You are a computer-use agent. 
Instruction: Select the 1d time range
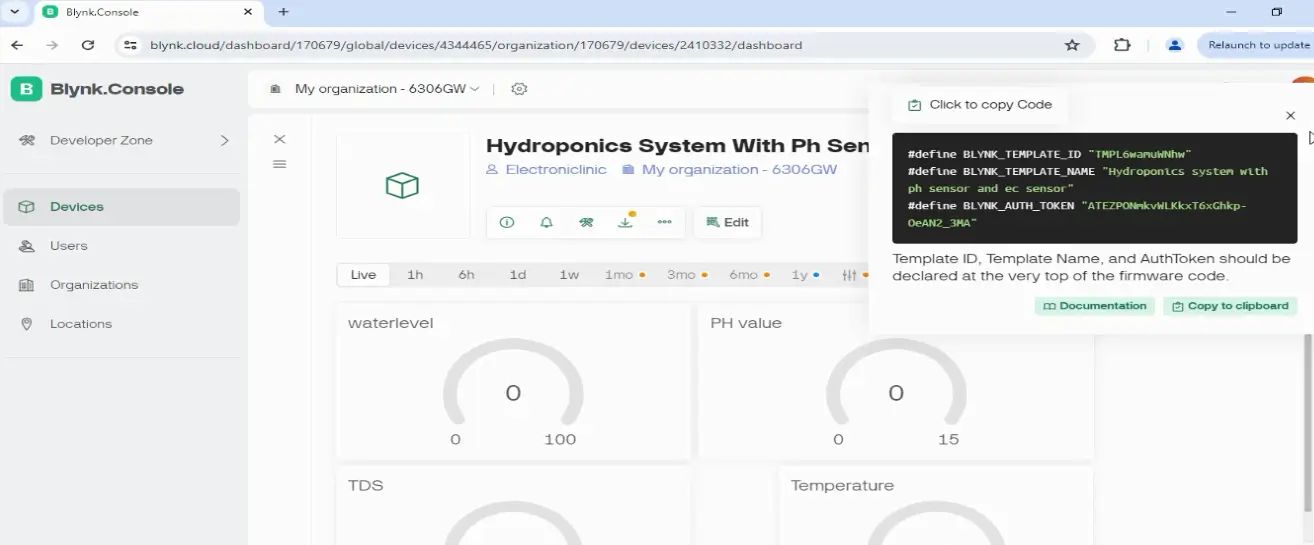click(517, 275)
